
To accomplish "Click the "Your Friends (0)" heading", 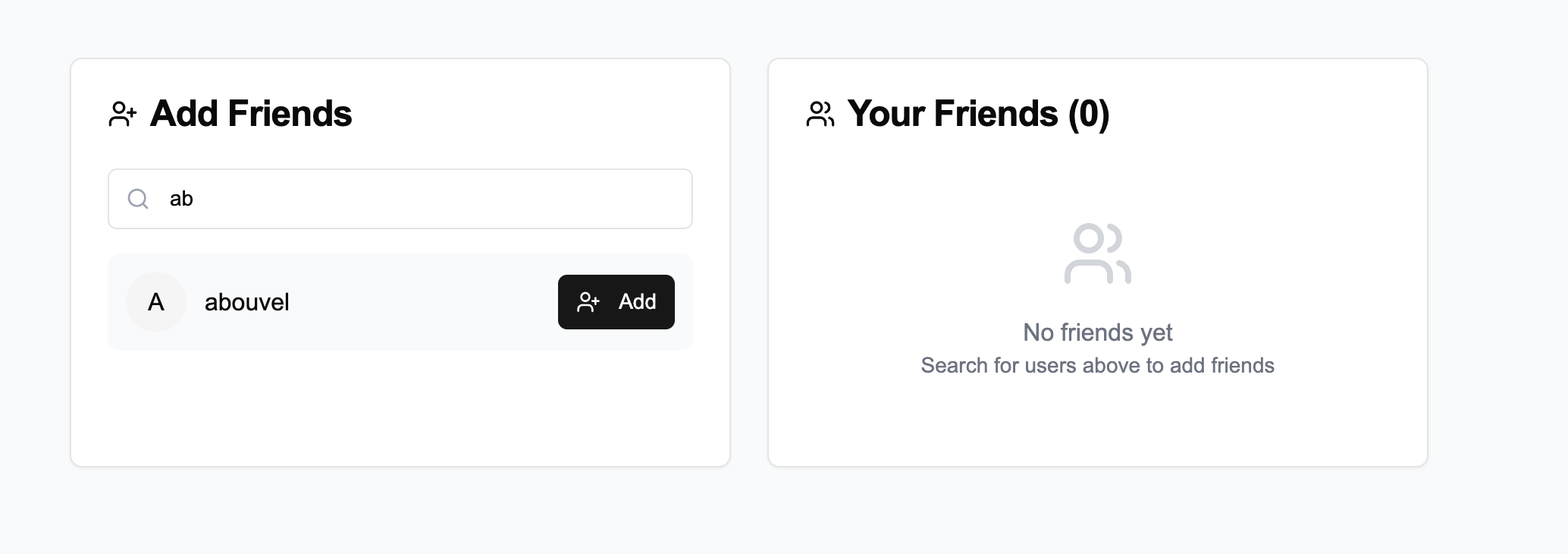I will tap(978, 114).
